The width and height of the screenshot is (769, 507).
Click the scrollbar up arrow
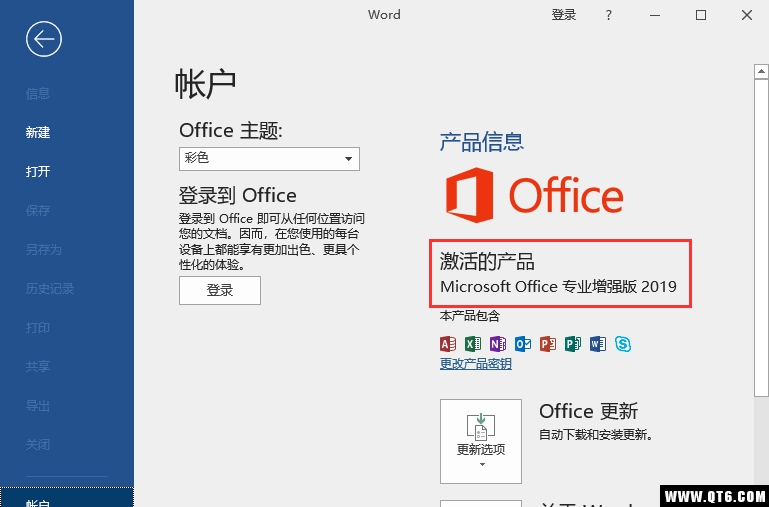click(x=761, y=72)
